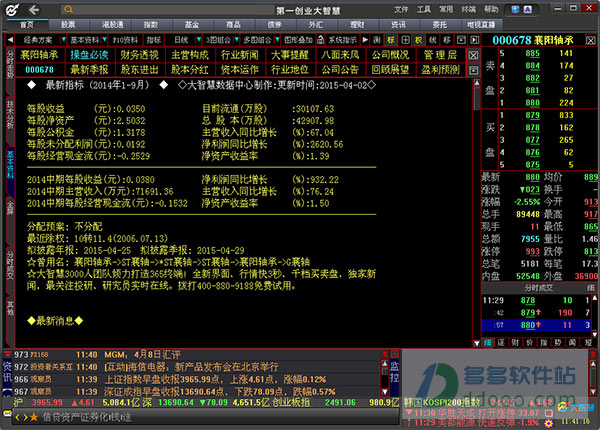Switch to the 沪股通 tab
Image resolution: width=600 pixels, height=430 pixels.
tap(112, 25)
